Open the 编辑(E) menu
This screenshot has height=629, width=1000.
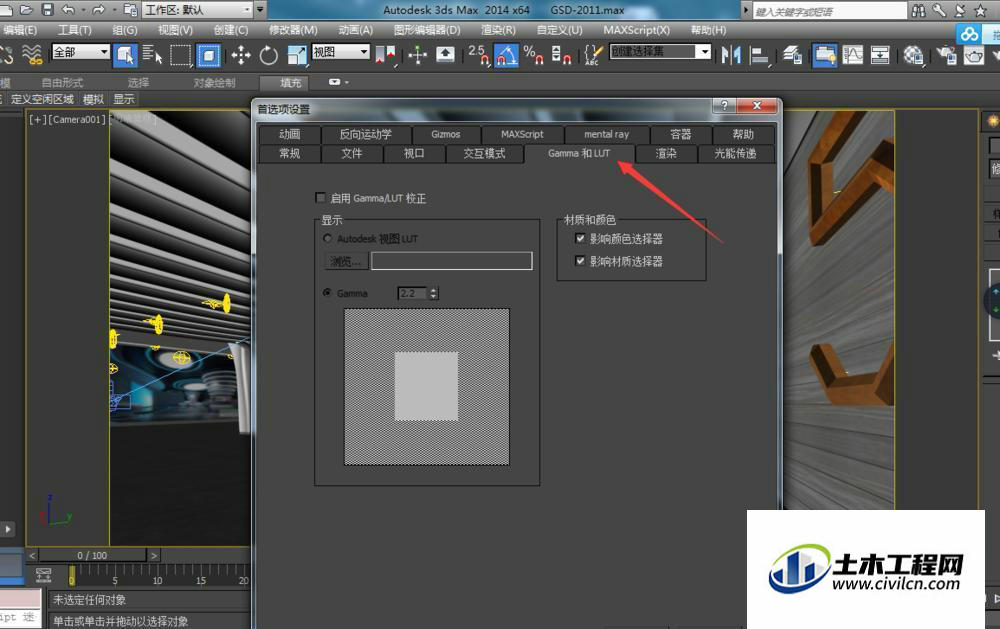pyautogui.click(x=19, y=30)
